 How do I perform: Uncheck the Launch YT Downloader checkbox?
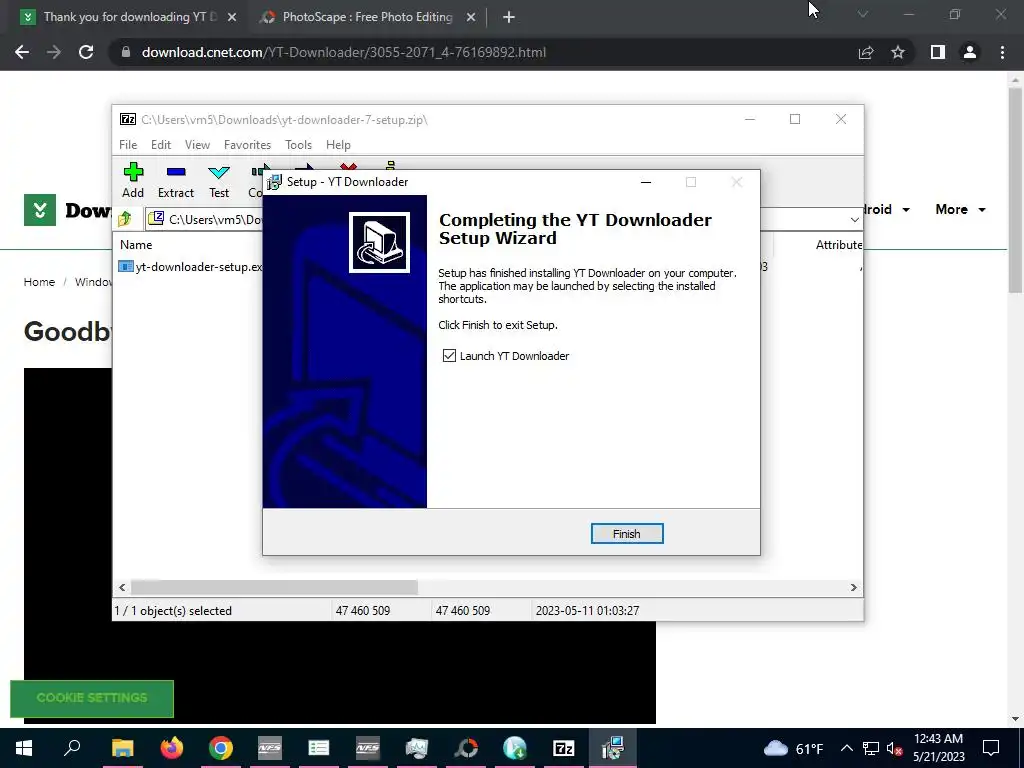[x=449, y=355]
